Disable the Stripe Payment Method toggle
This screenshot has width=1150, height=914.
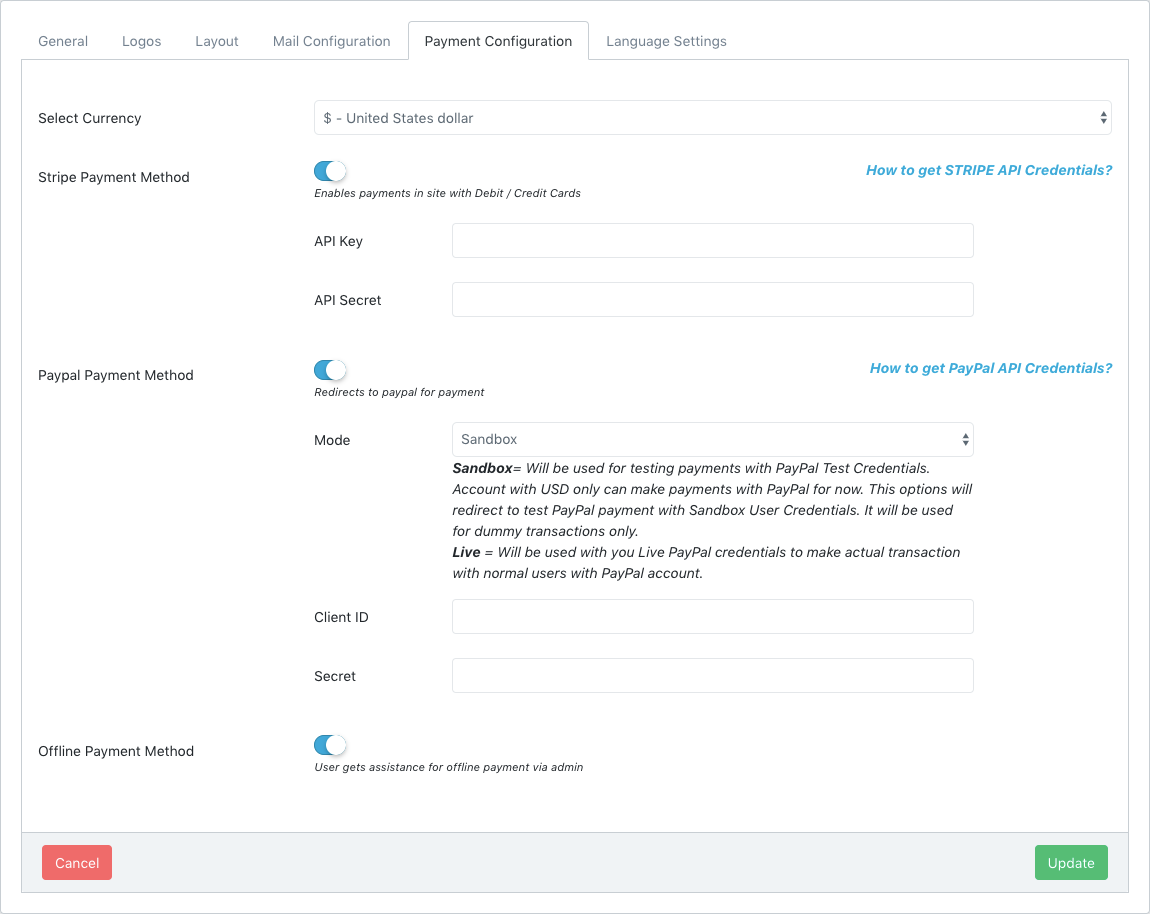click(x=330, y=171)
